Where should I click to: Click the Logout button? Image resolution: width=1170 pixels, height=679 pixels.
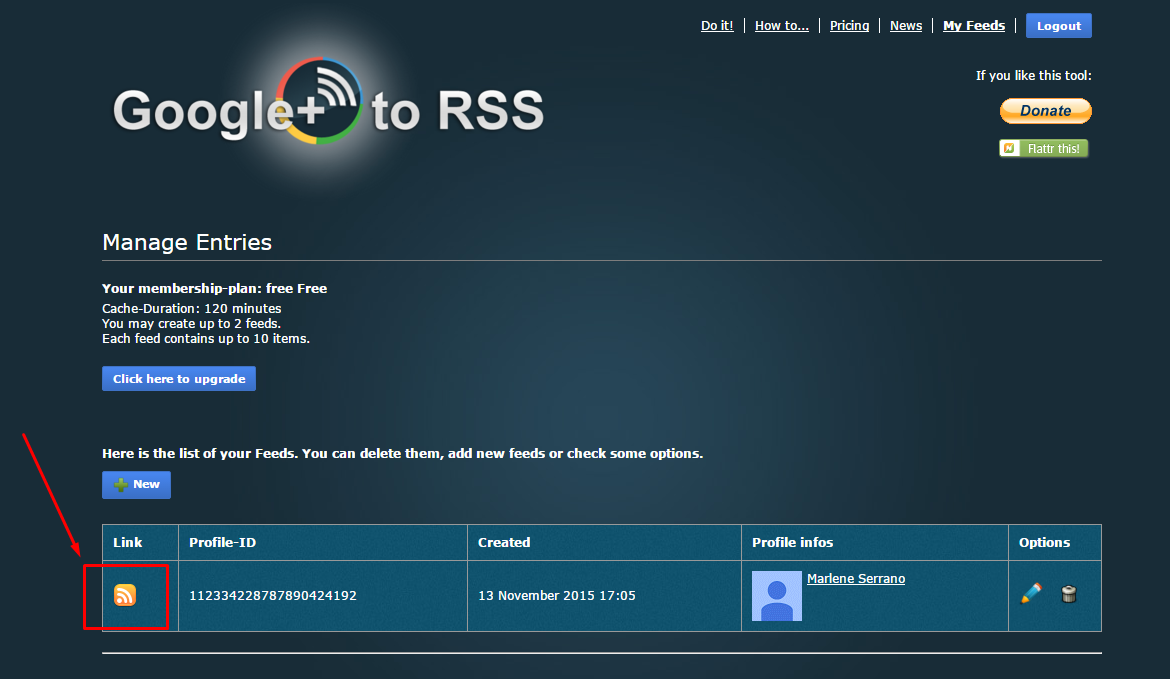(1058, 25)
